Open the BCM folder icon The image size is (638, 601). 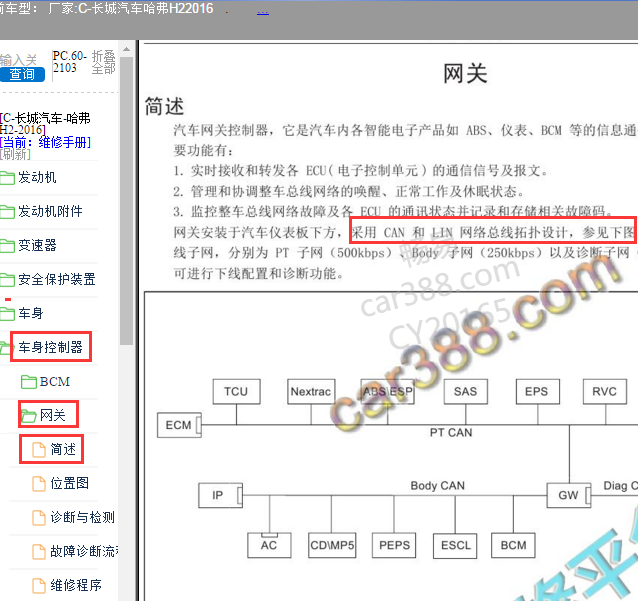(x=29, y=382)
